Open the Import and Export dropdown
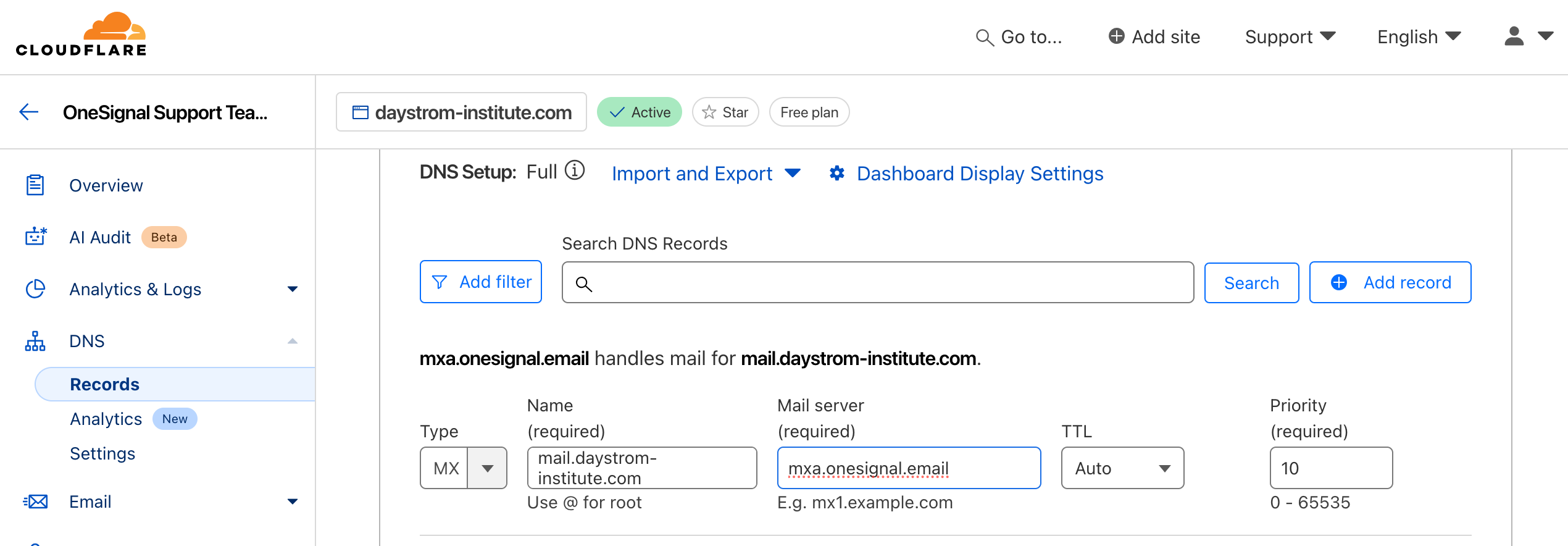This screenshot has height=546, width=1568. tap(706, 174)
